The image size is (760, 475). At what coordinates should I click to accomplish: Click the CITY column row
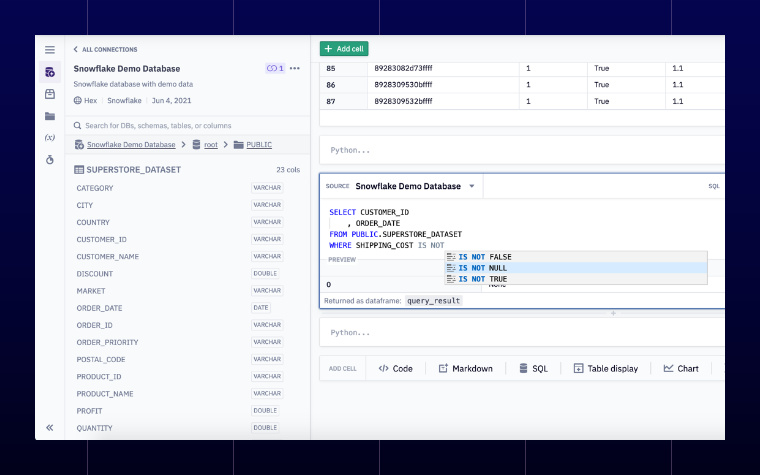[x=187, y=205]
